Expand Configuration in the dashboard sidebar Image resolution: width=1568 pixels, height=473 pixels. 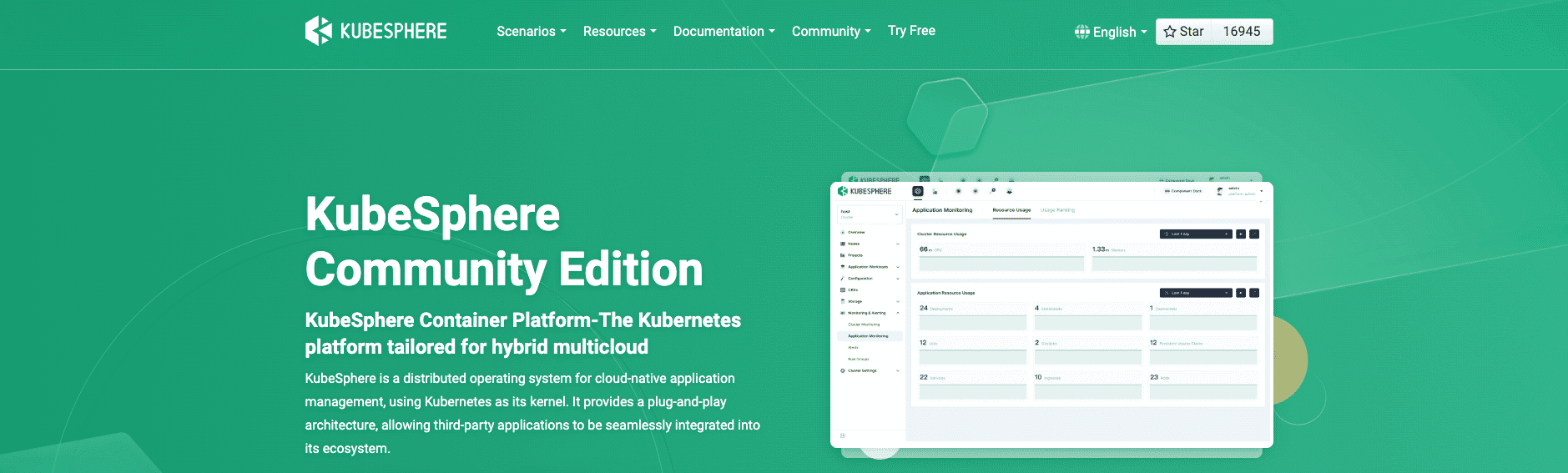pyautogui.click(x=870, y=279)
